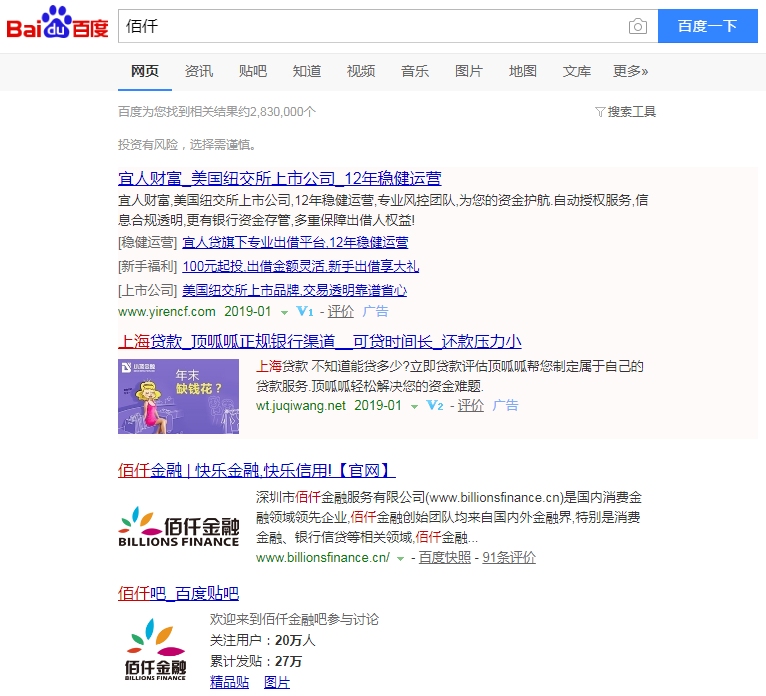Screen dimensions: 766x696
Task: Open 上海贷款_顶呱呱正规银行渠道 result title
Action: pyautogui.click(x=319, y=341)
